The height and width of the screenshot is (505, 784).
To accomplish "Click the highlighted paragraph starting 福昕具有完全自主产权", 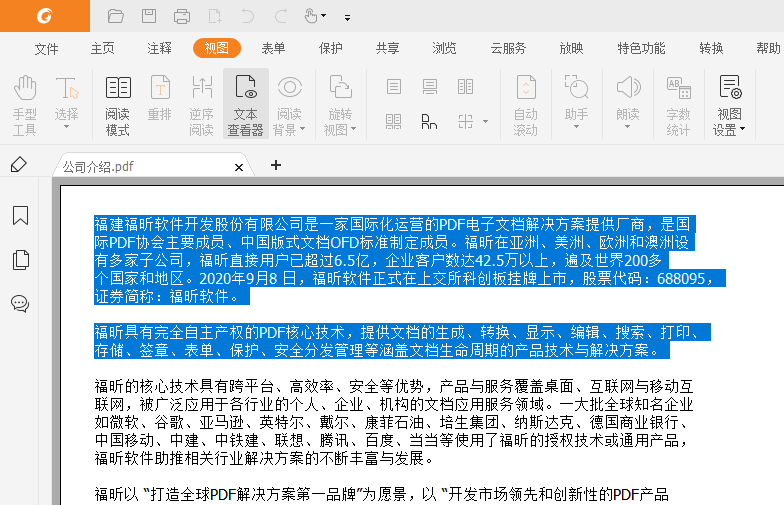I will [402, 341].
